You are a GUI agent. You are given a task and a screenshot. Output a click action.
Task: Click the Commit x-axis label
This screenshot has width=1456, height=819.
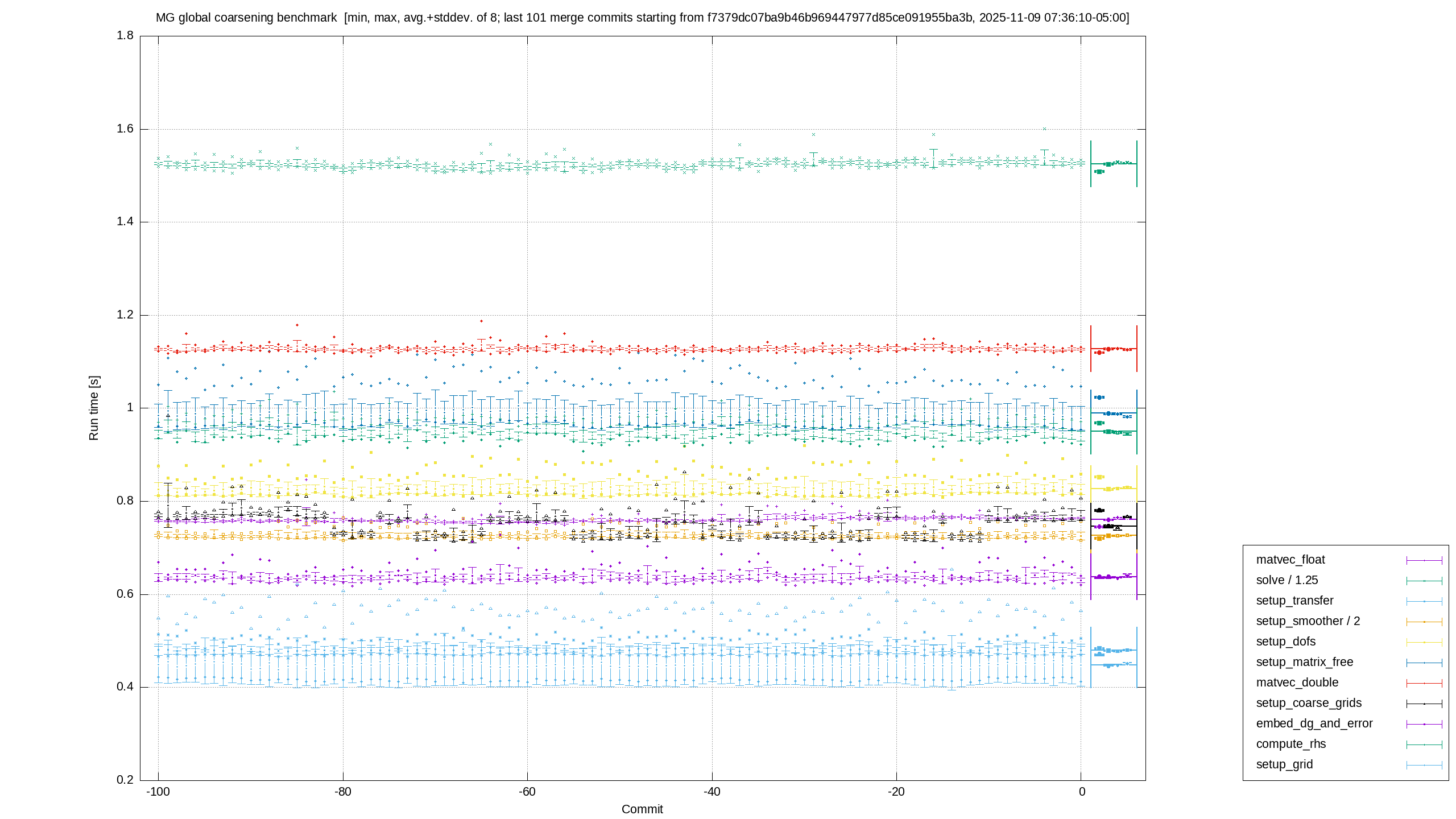point(642,809)
